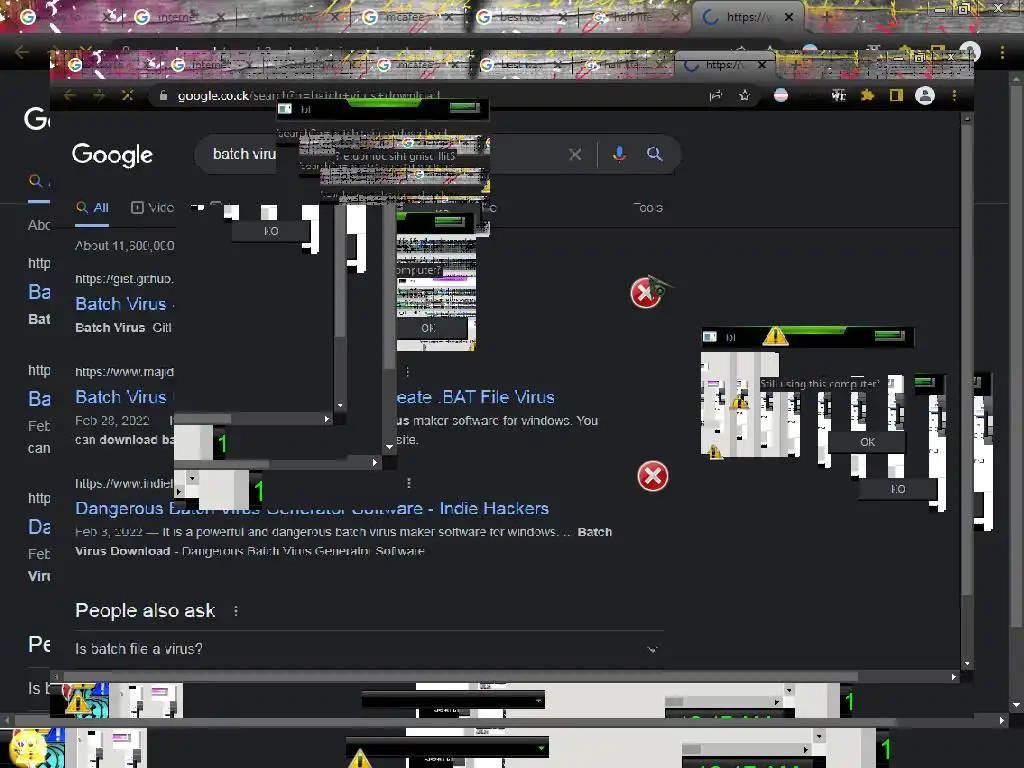This screenshot has height=768, width=1024.
Task: Go back in the front Chrome window
Action: [69, 96]
